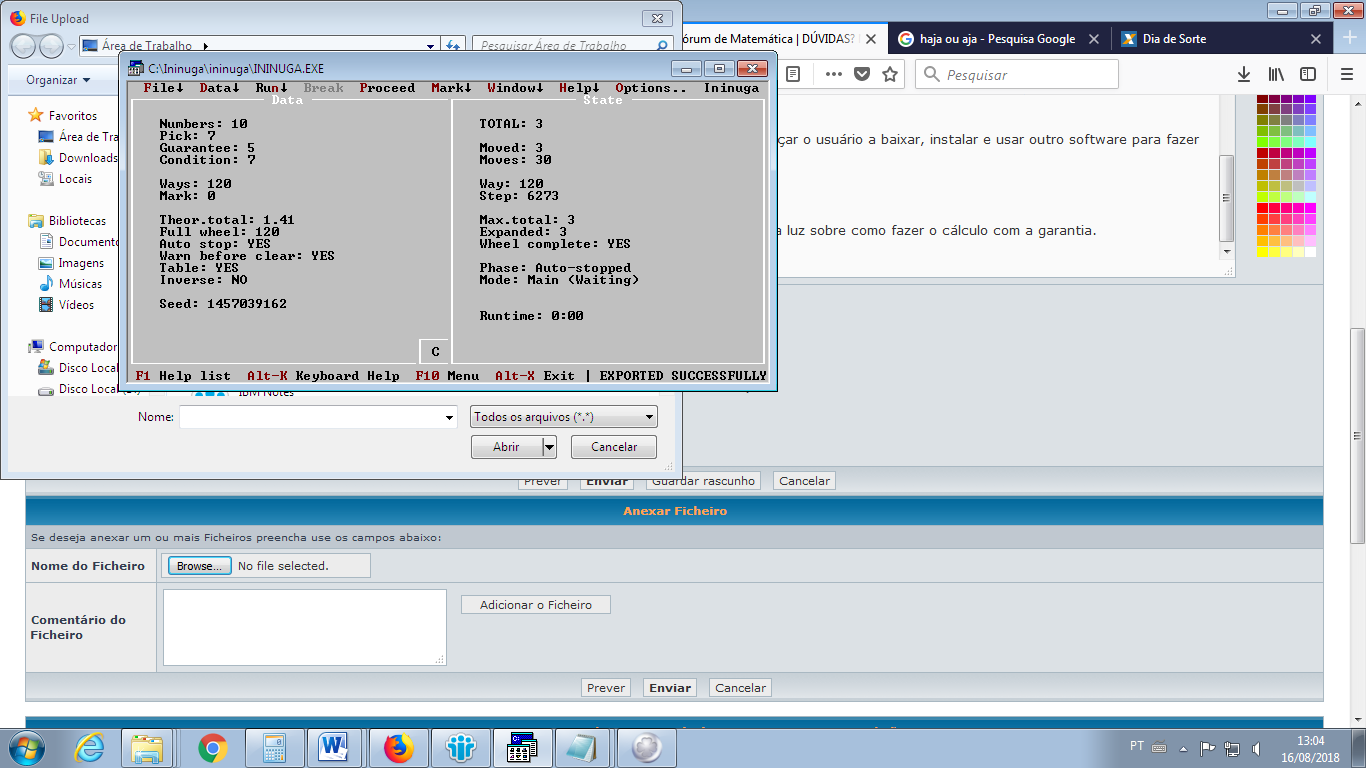Image resolution: width=1366 pixels, height=768 pixels.
Task: Refresh folder view in File Upload dialog
Action: [x=453, y=46]
